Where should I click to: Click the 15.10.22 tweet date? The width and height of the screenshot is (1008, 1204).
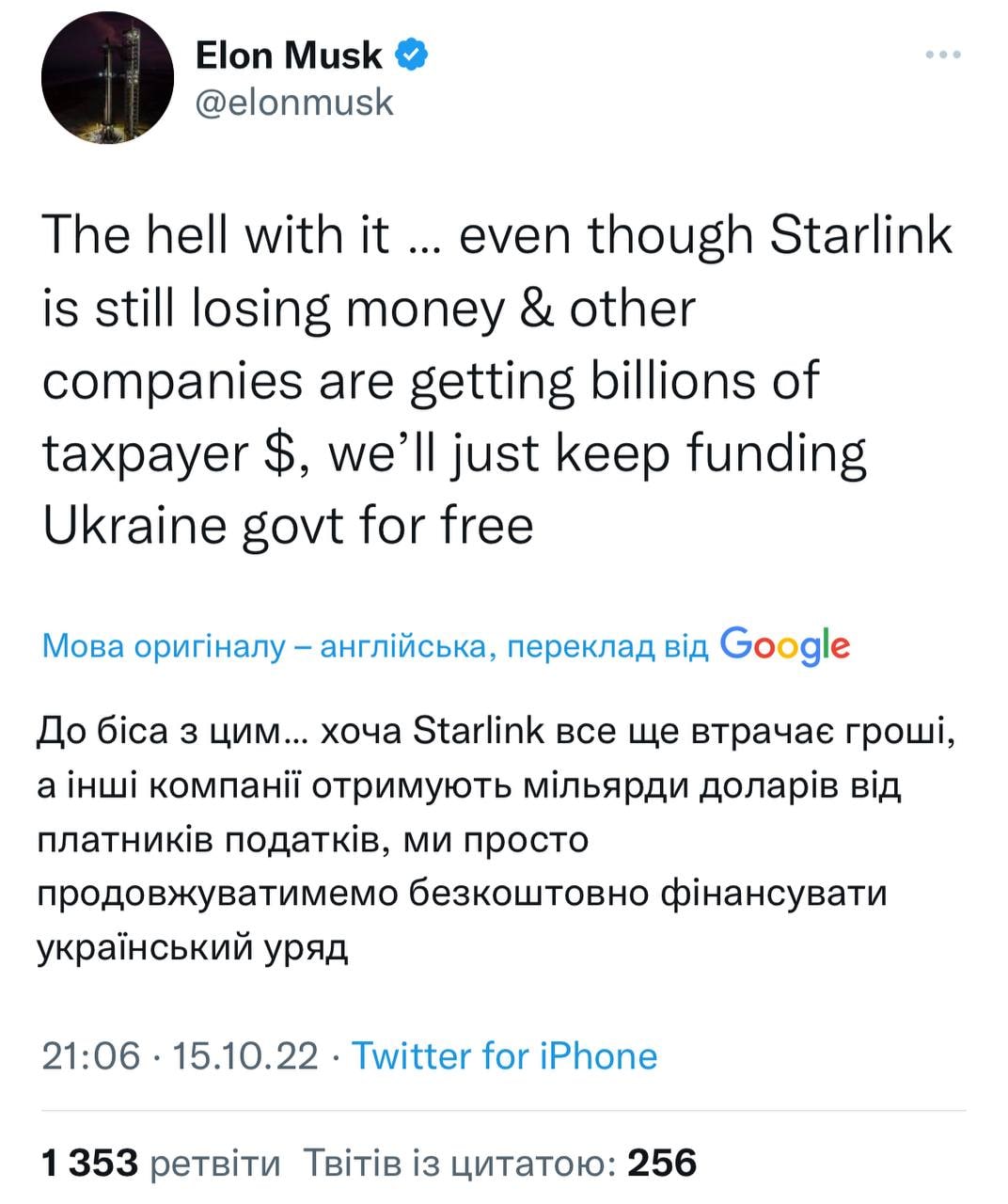246,1055
